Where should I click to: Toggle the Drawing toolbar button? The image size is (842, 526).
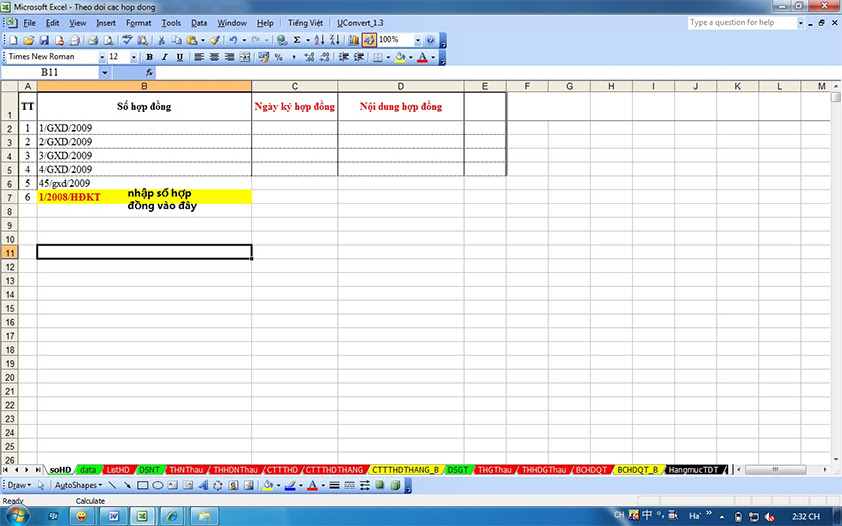[369, 40]
